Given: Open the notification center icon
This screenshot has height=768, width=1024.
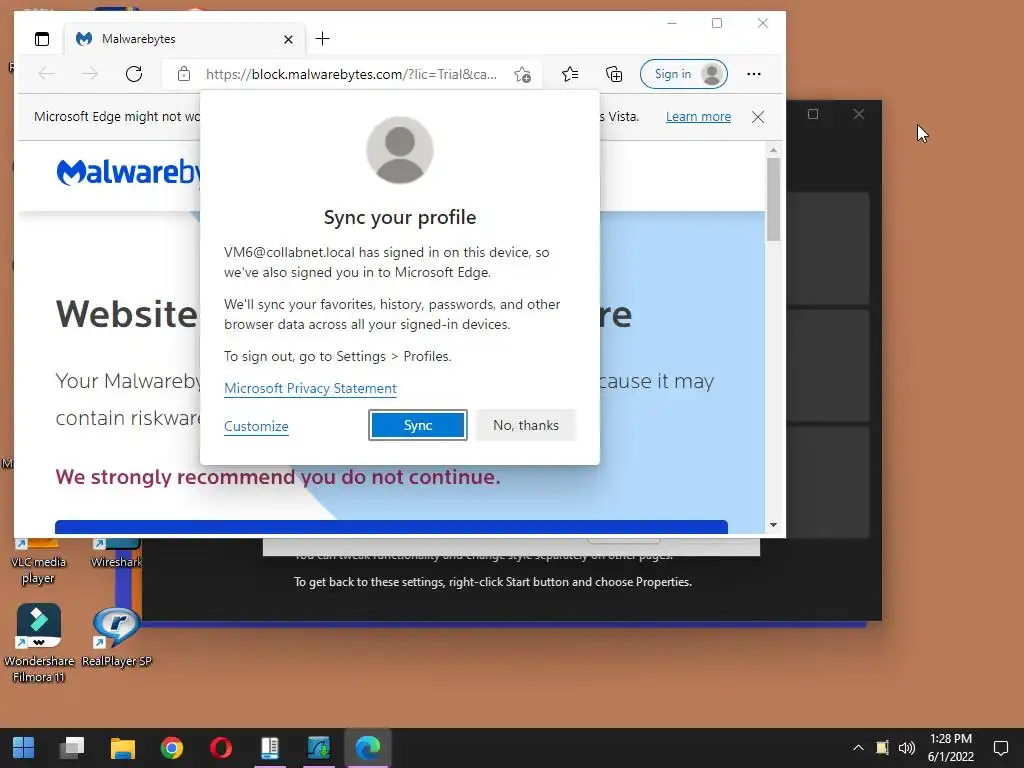Looking at the screenshot, I should click(x=1000, y=748).
